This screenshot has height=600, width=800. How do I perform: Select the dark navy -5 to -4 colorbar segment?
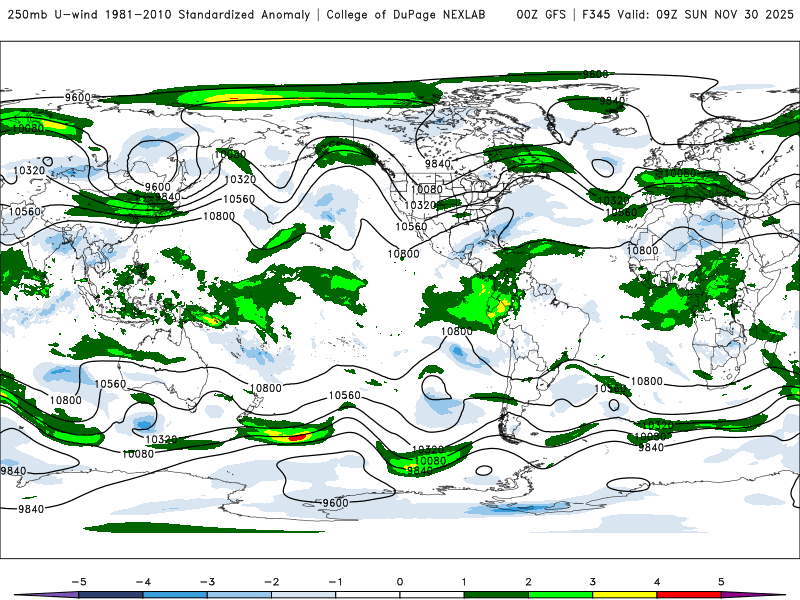click(111, 595)
